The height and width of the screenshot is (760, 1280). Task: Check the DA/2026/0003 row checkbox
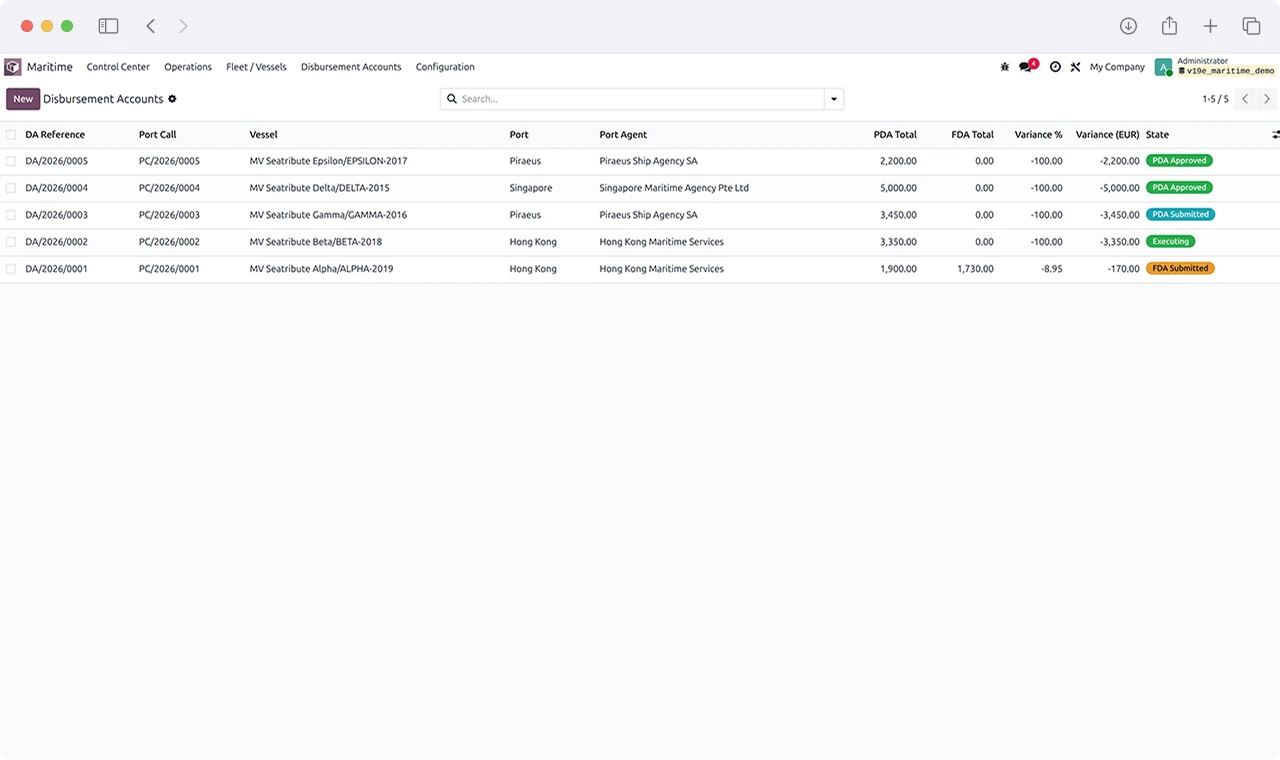[11, 215]
